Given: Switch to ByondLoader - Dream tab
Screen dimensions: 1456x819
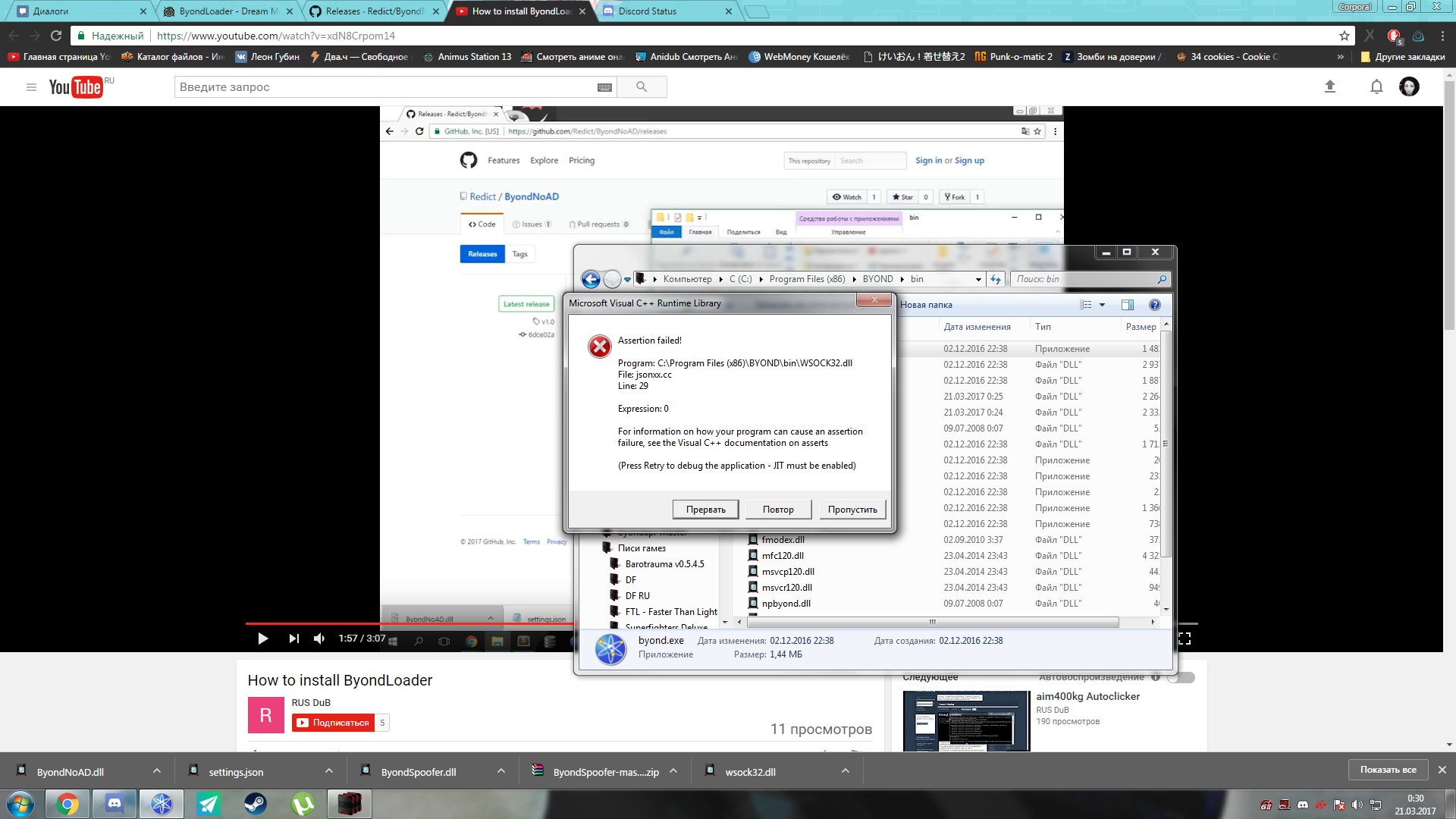Looking at the screenshot, I should pos(228,11).
